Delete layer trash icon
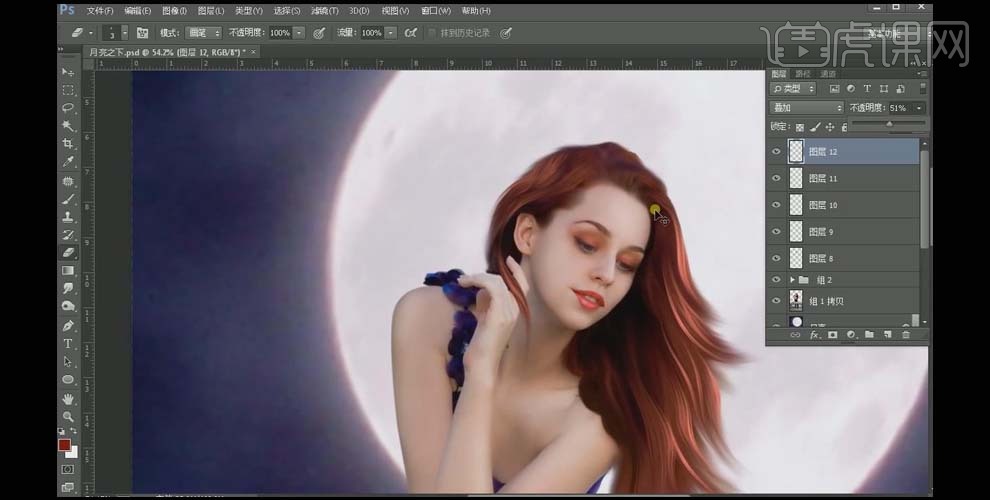 (x=906, y=335)
